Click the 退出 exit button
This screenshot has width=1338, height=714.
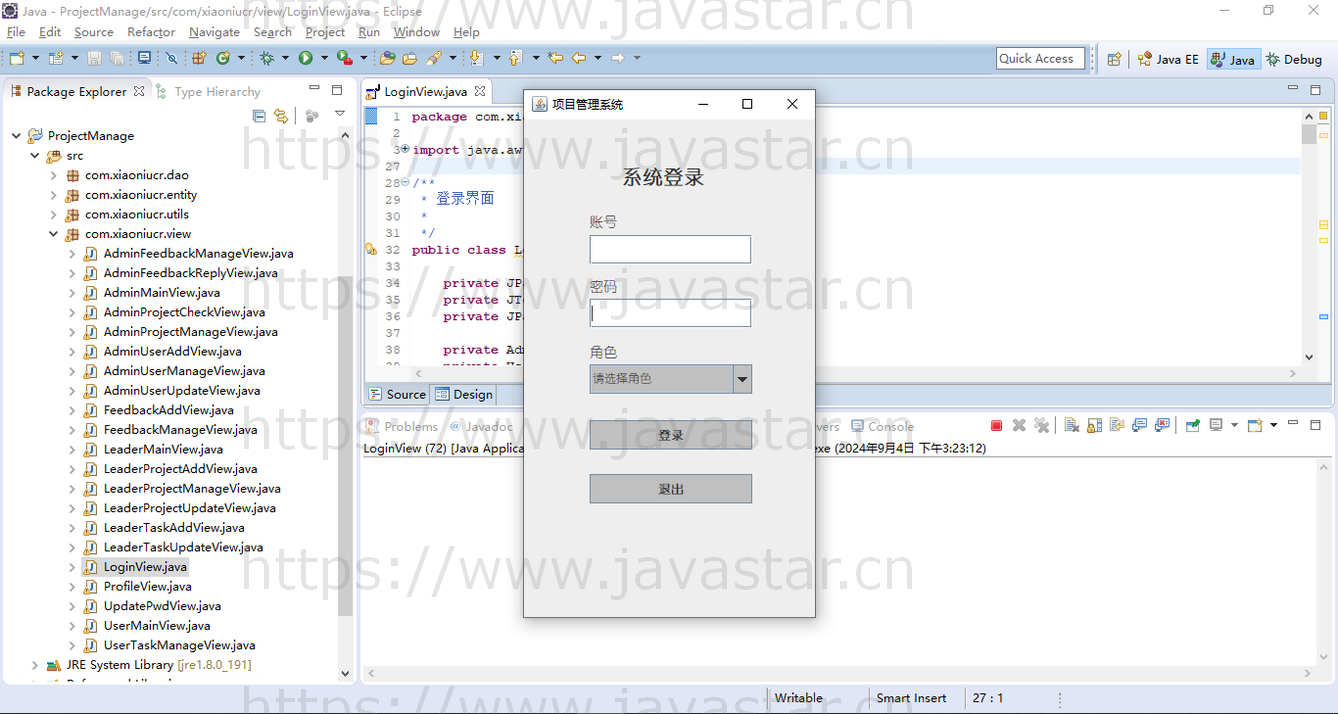coord(670,489)
